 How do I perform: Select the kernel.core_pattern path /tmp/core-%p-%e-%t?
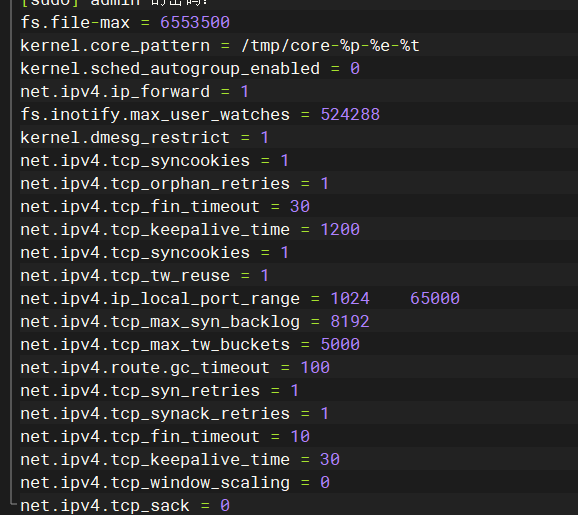point(330,46)
